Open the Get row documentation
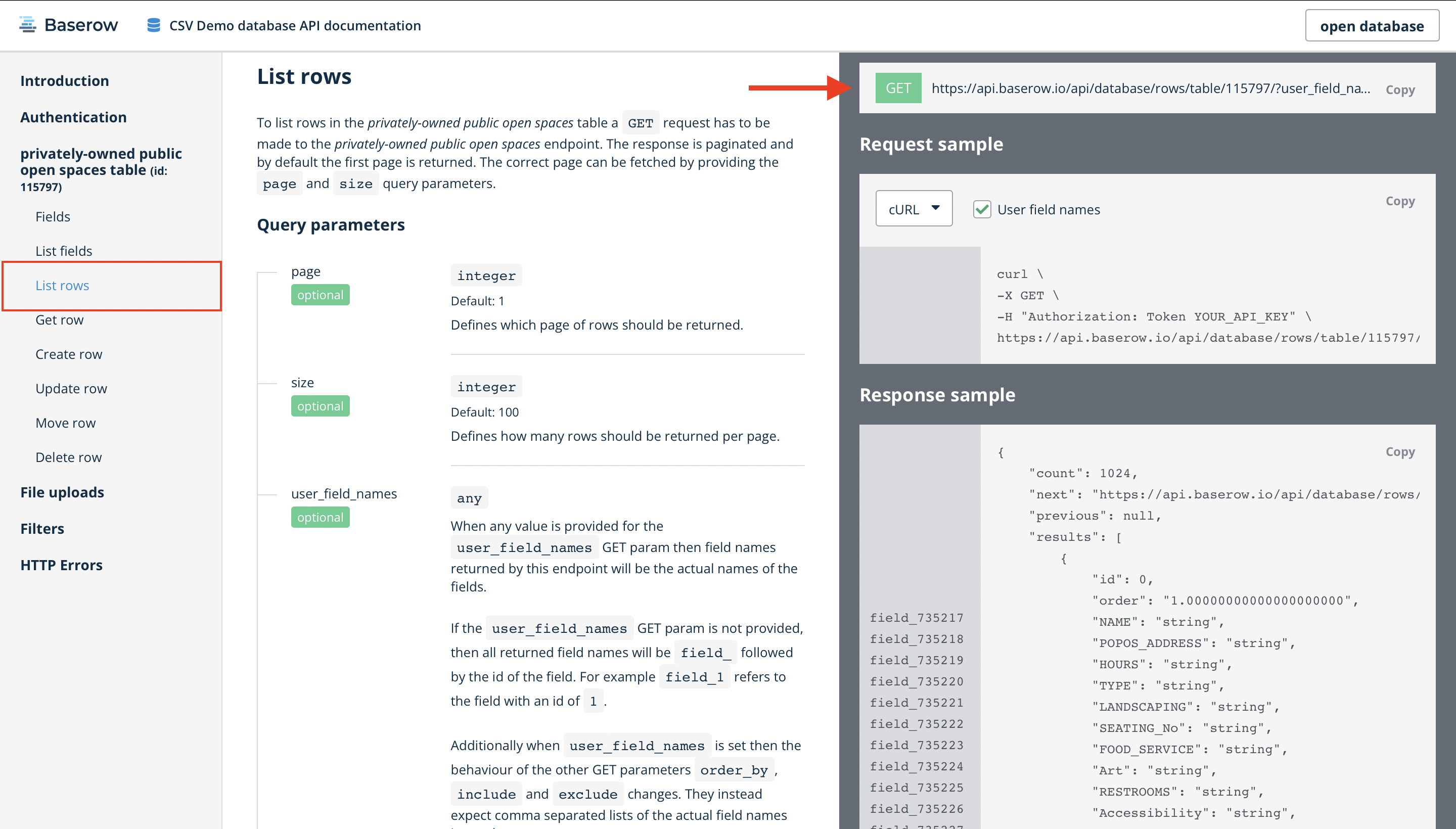1456x829 pixels. (x=59, y=320)
